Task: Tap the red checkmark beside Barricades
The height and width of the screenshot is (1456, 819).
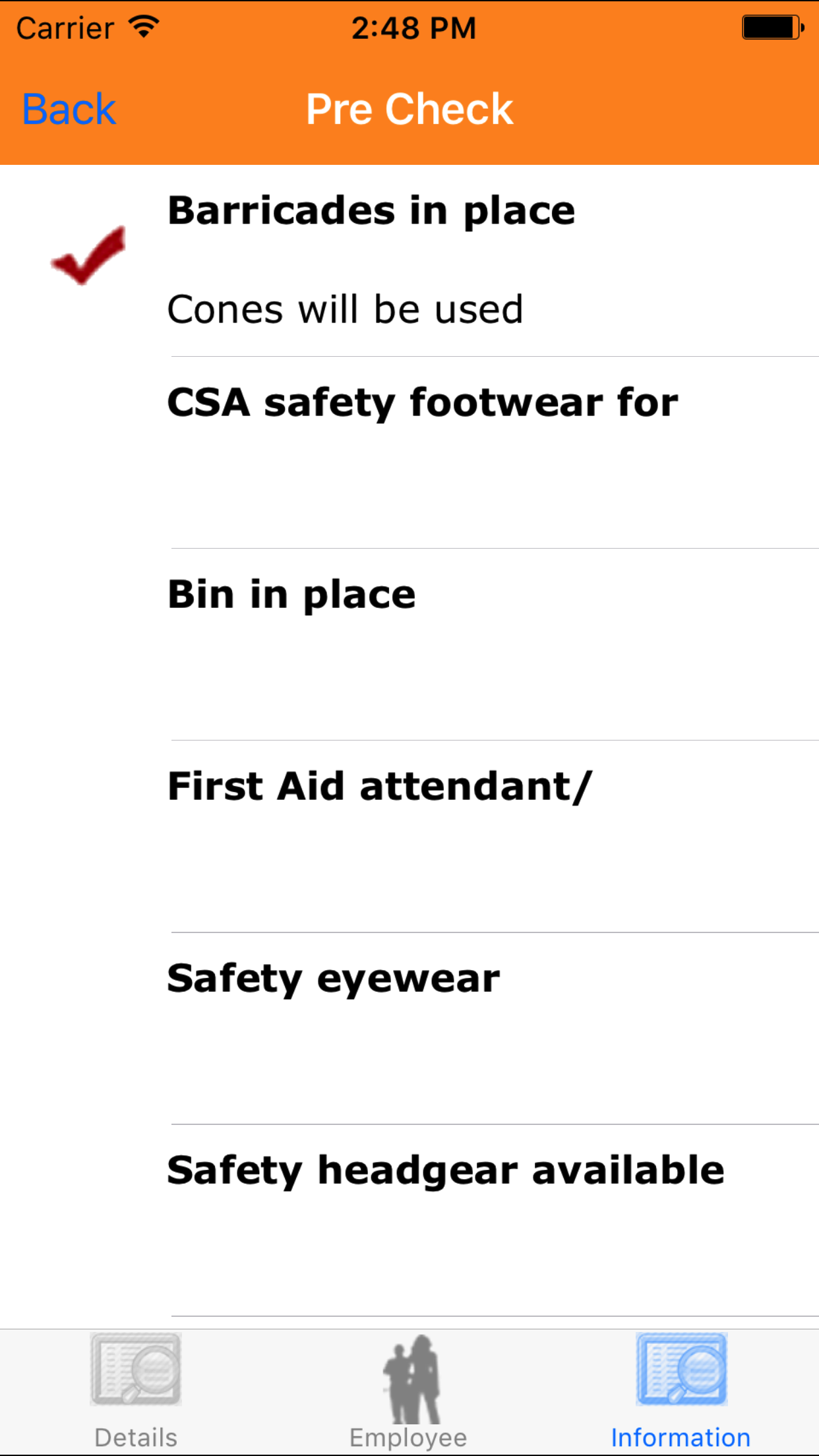Action: coord(88,256)
